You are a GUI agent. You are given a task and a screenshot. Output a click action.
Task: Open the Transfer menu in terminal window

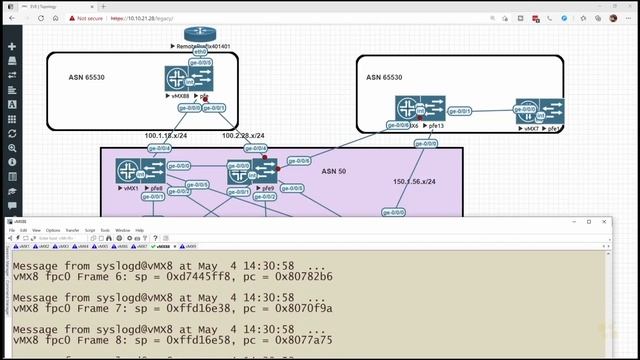pos(72,230)
